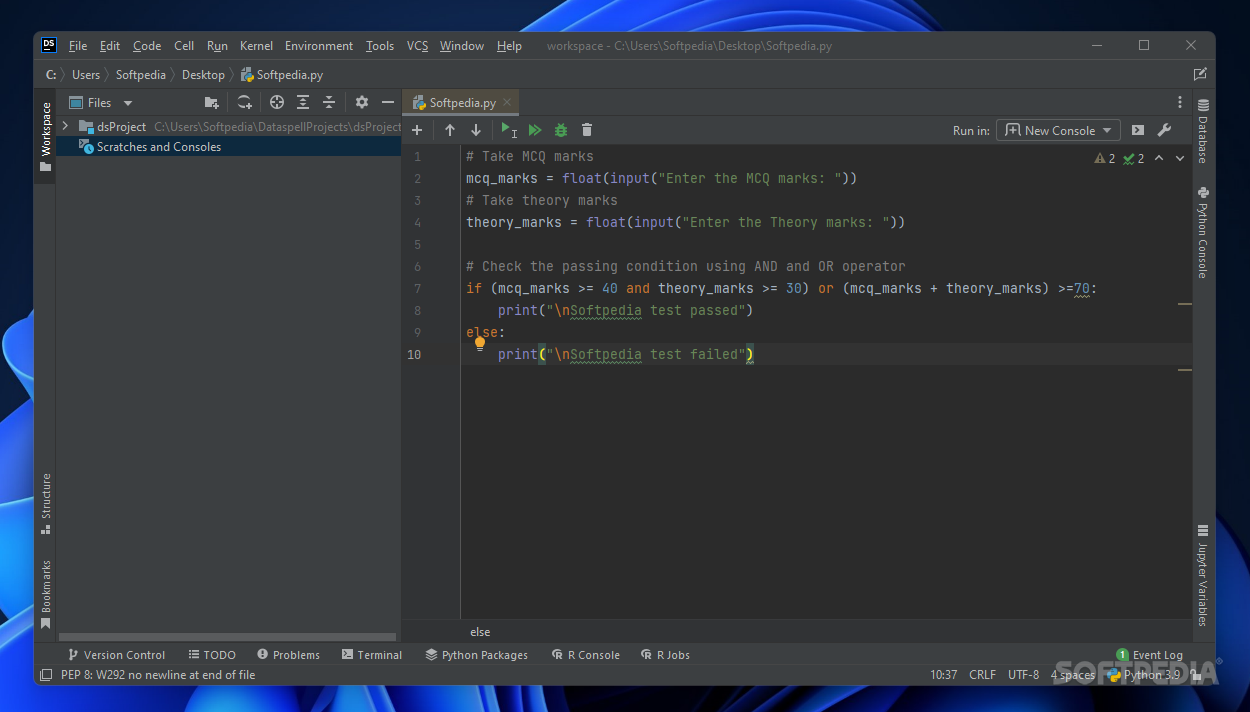
Task: Open the Run in New Console dropdown
Action: 1059,130
